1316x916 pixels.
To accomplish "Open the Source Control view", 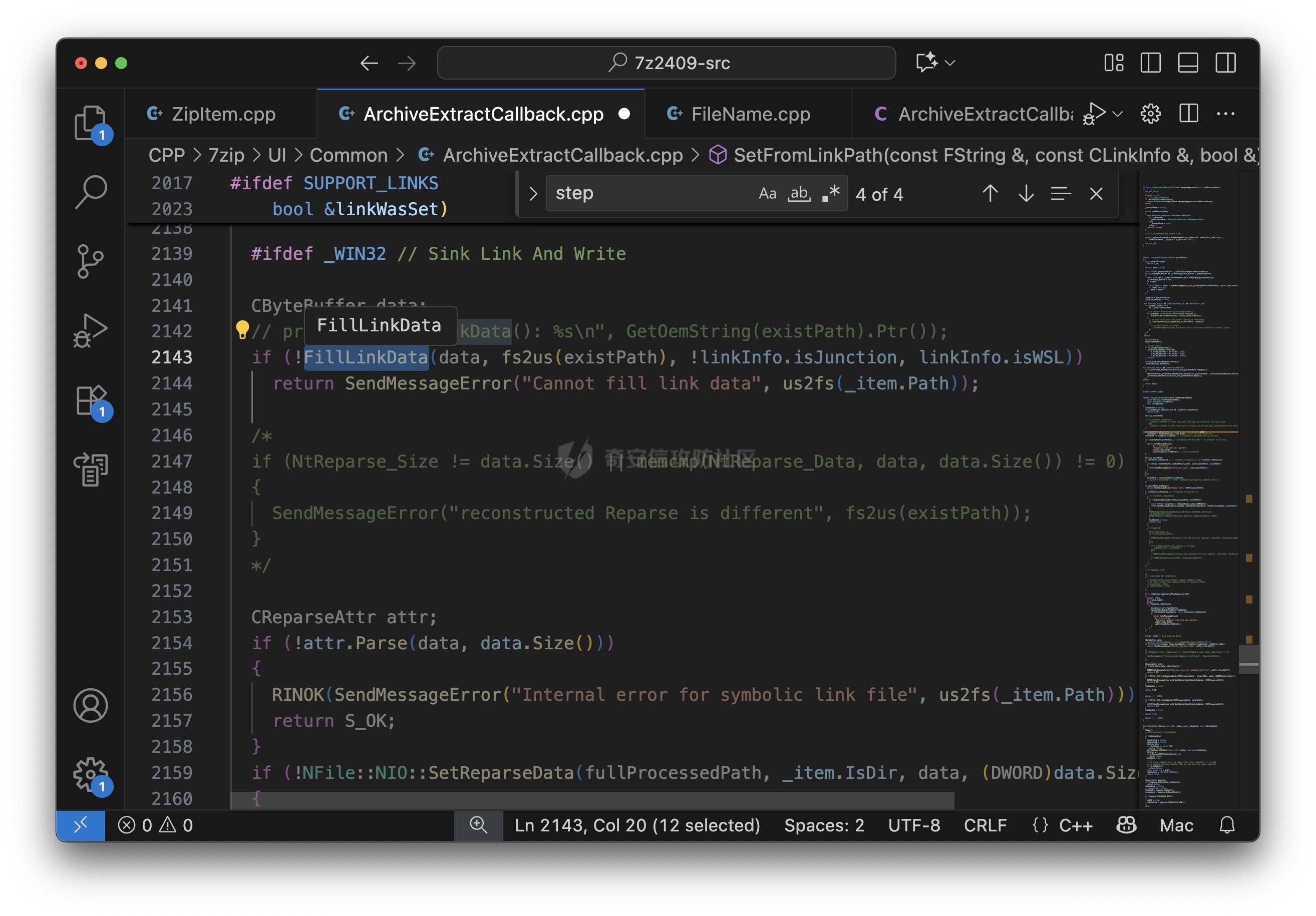I will [x=90, y=261].
